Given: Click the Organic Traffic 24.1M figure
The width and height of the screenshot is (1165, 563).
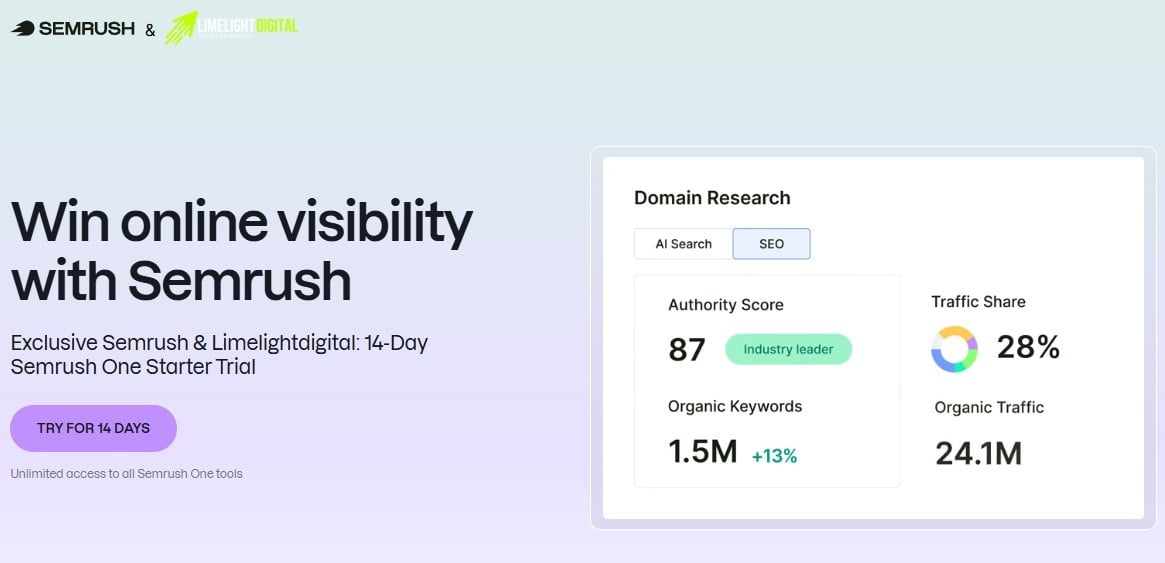Looking at the screenshot, I should point(979,453).
